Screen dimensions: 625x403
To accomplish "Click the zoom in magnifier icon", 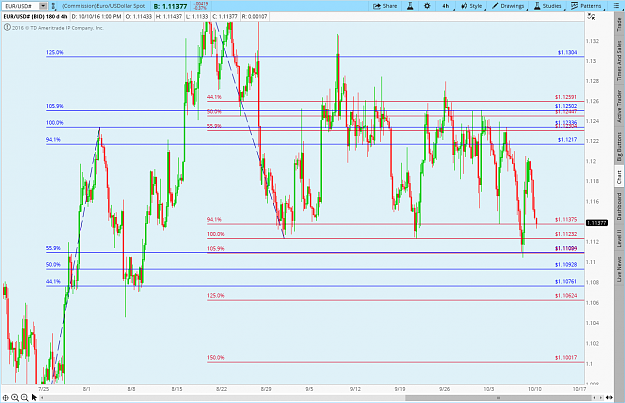I will click(x=15, y=397).
